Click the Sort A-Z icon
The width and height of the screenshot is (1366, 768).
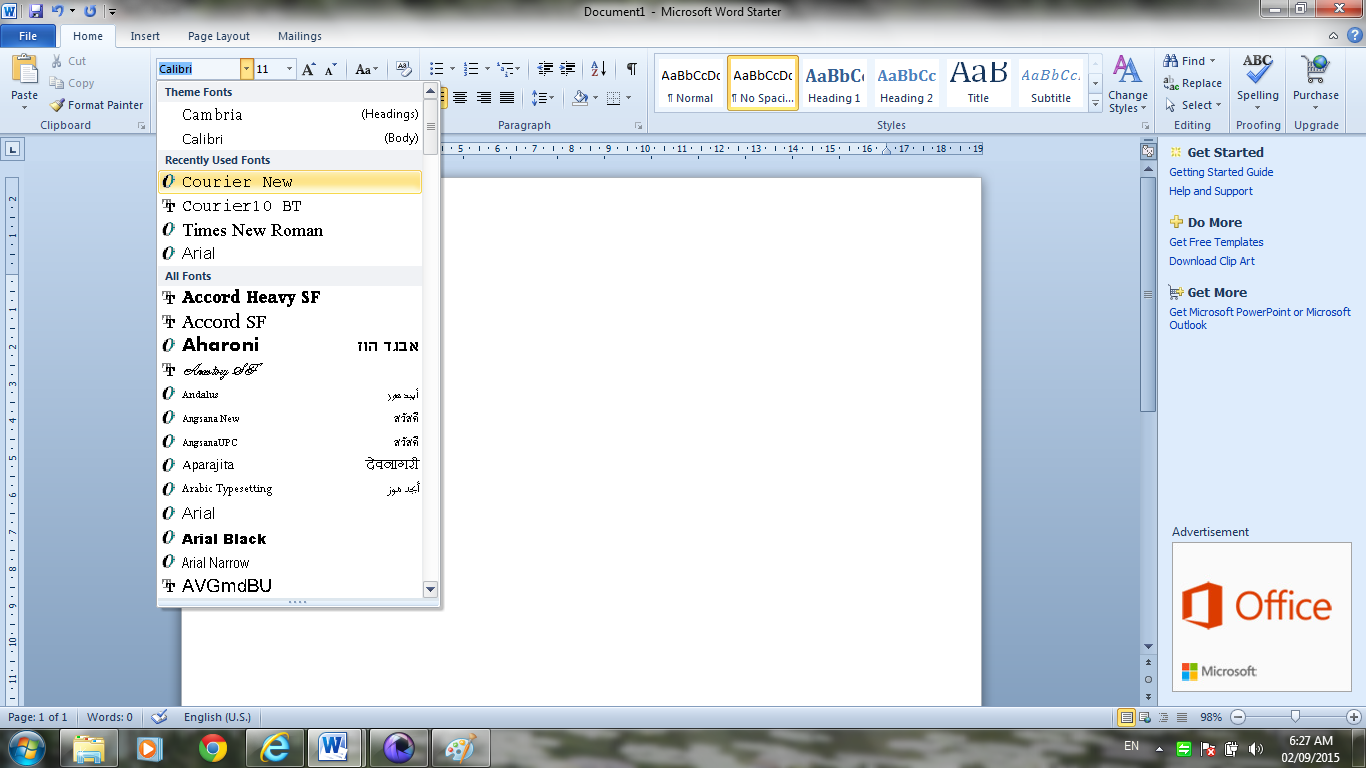pos(599,69)
